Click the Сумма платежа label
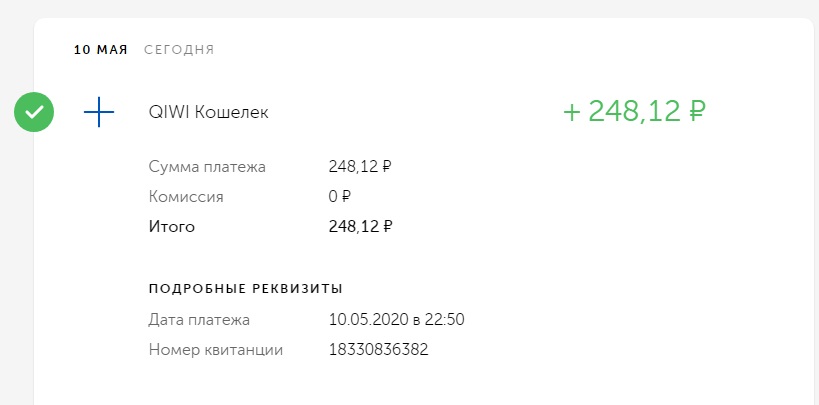819x405 pixels. 207,167
